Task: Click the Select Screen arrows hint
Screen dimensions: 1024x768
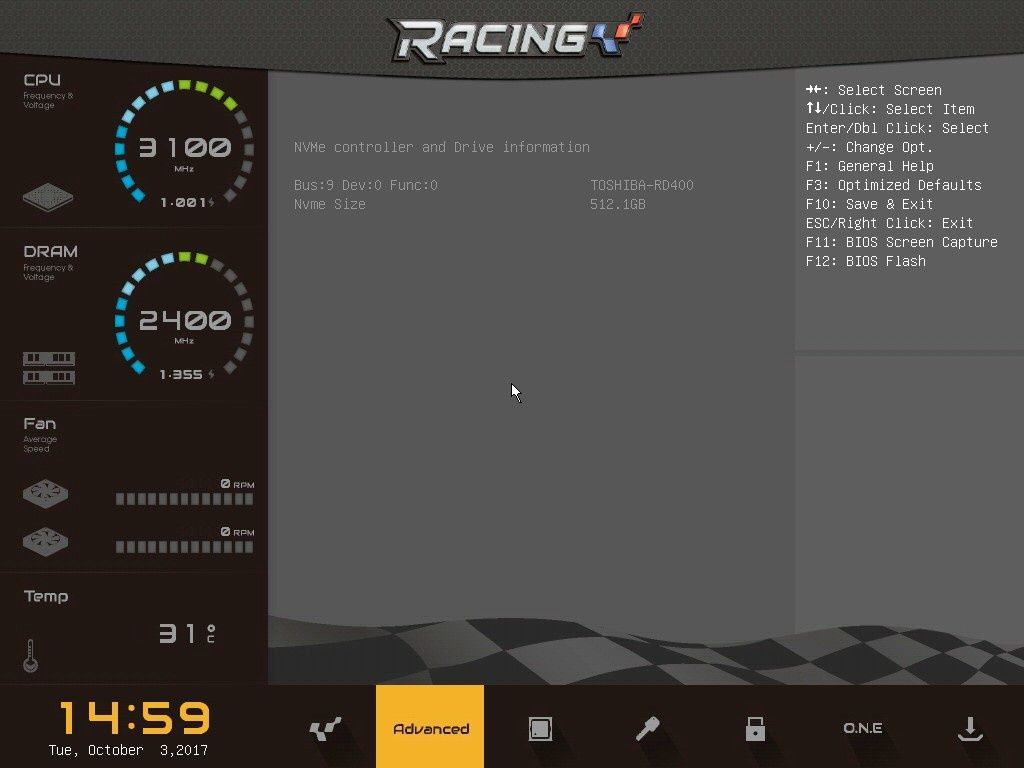Action: pyautogui.click(x=874, y=90)
